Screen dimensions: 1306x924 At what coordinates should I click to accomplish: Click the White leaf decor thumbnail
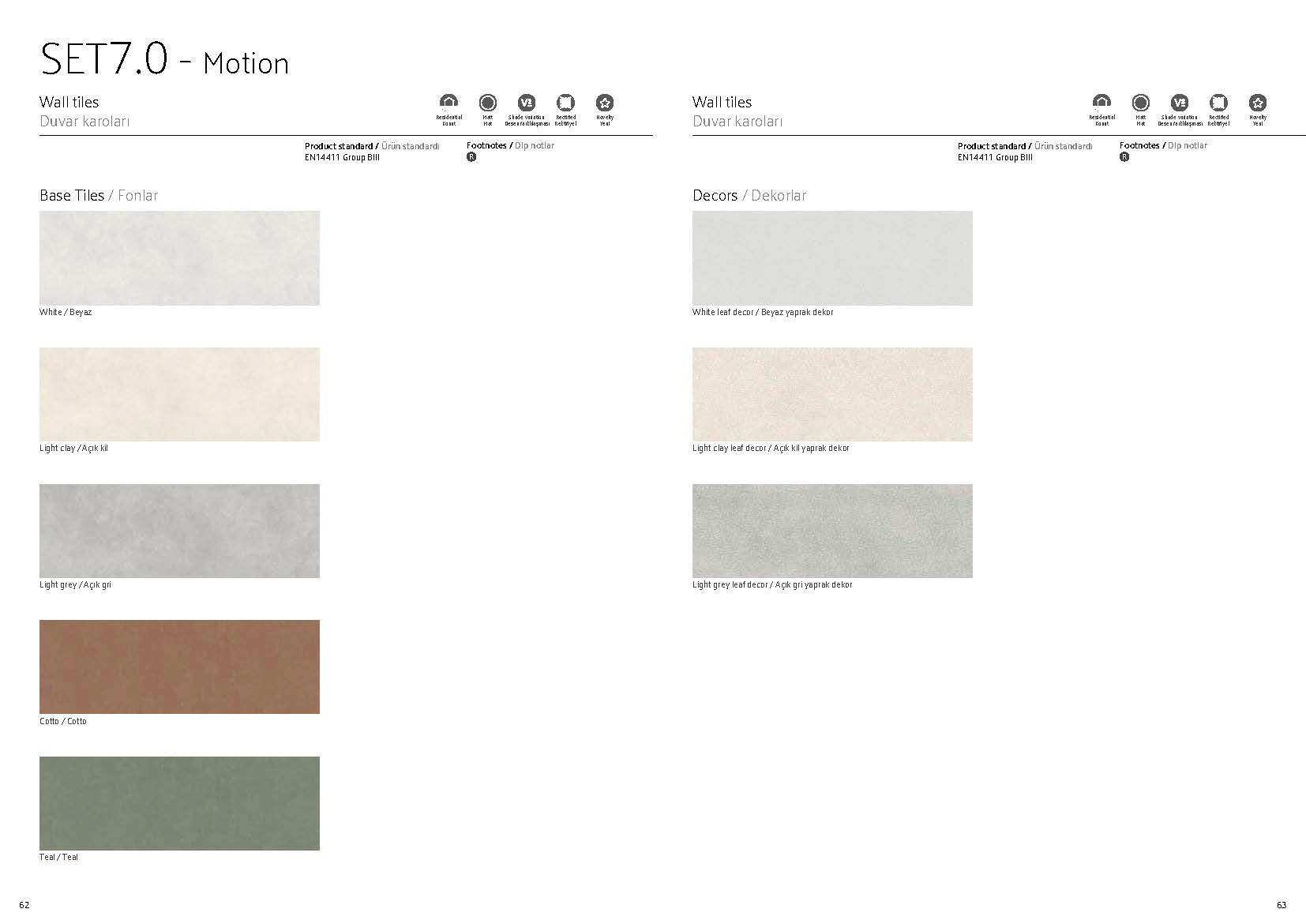point(832,257)
